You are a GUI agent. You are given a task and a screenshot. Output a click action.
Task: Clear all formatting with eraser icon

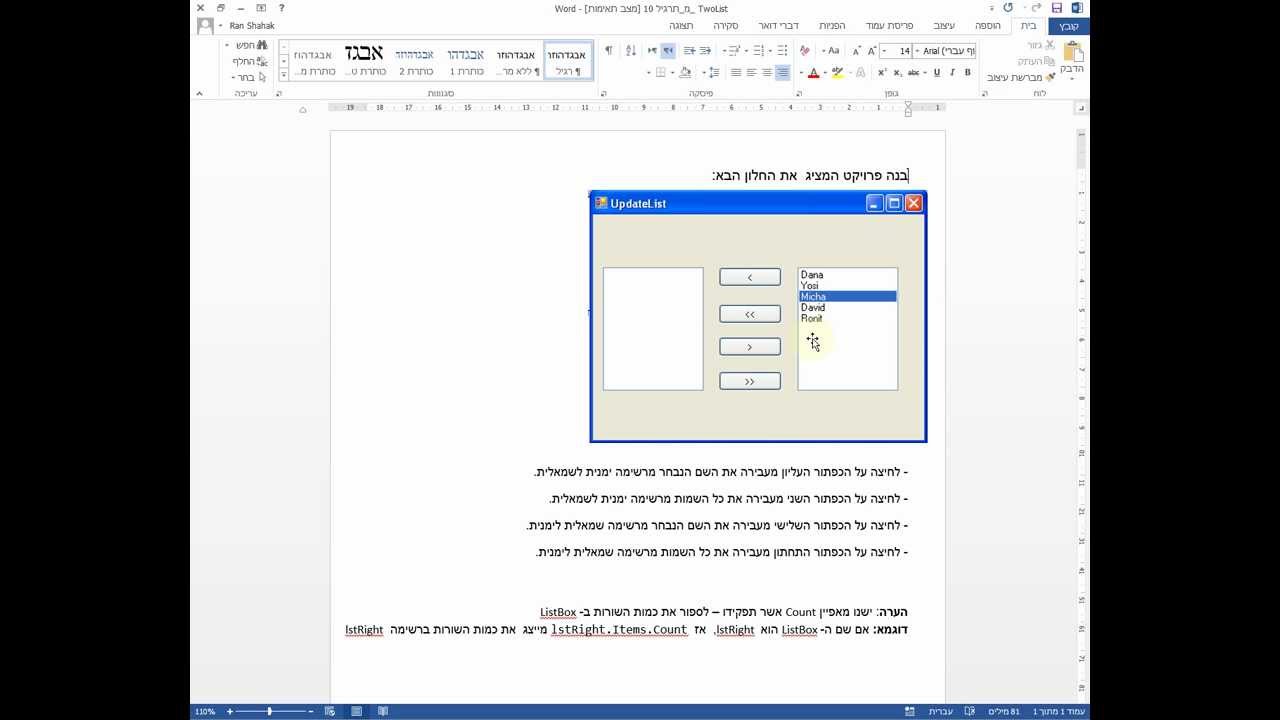point(805,51)
